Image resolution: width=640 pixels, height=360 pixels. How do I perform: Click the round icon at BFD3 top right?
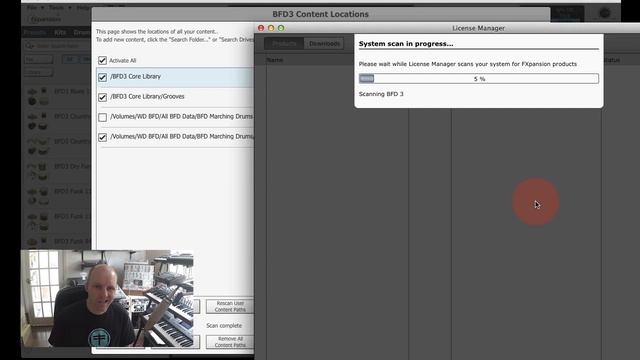604,13
